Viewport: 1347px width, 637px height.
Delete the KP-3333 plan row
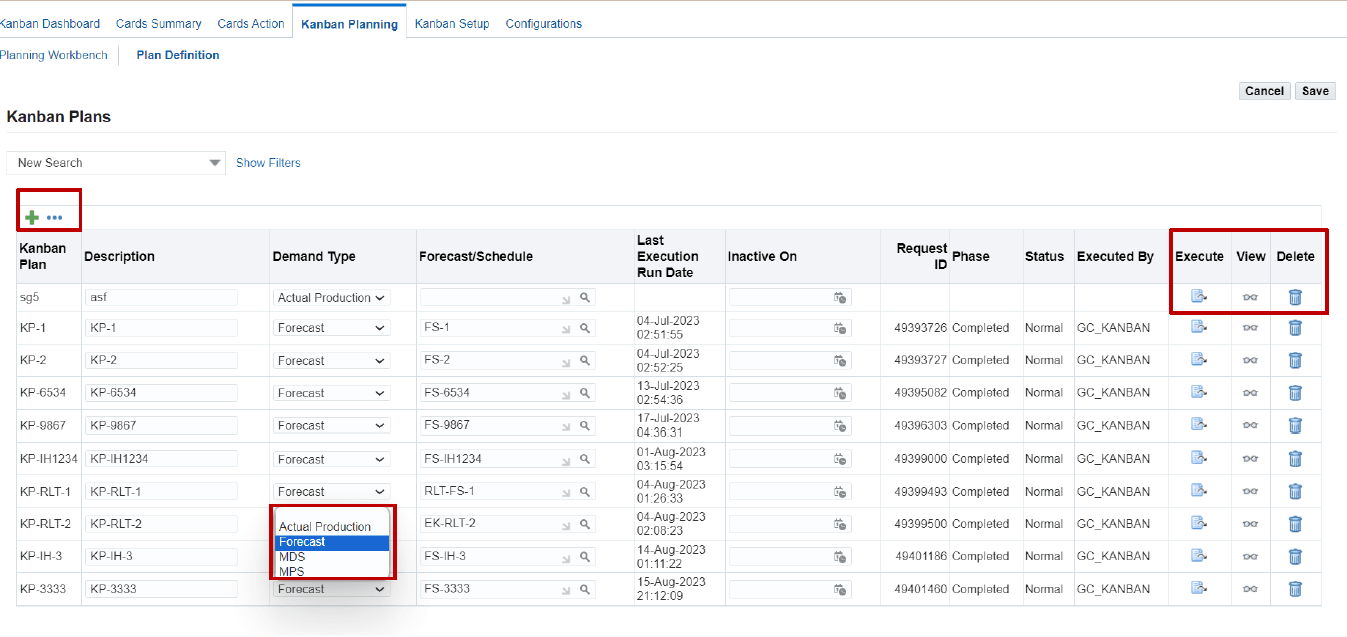coord(1295,588)
